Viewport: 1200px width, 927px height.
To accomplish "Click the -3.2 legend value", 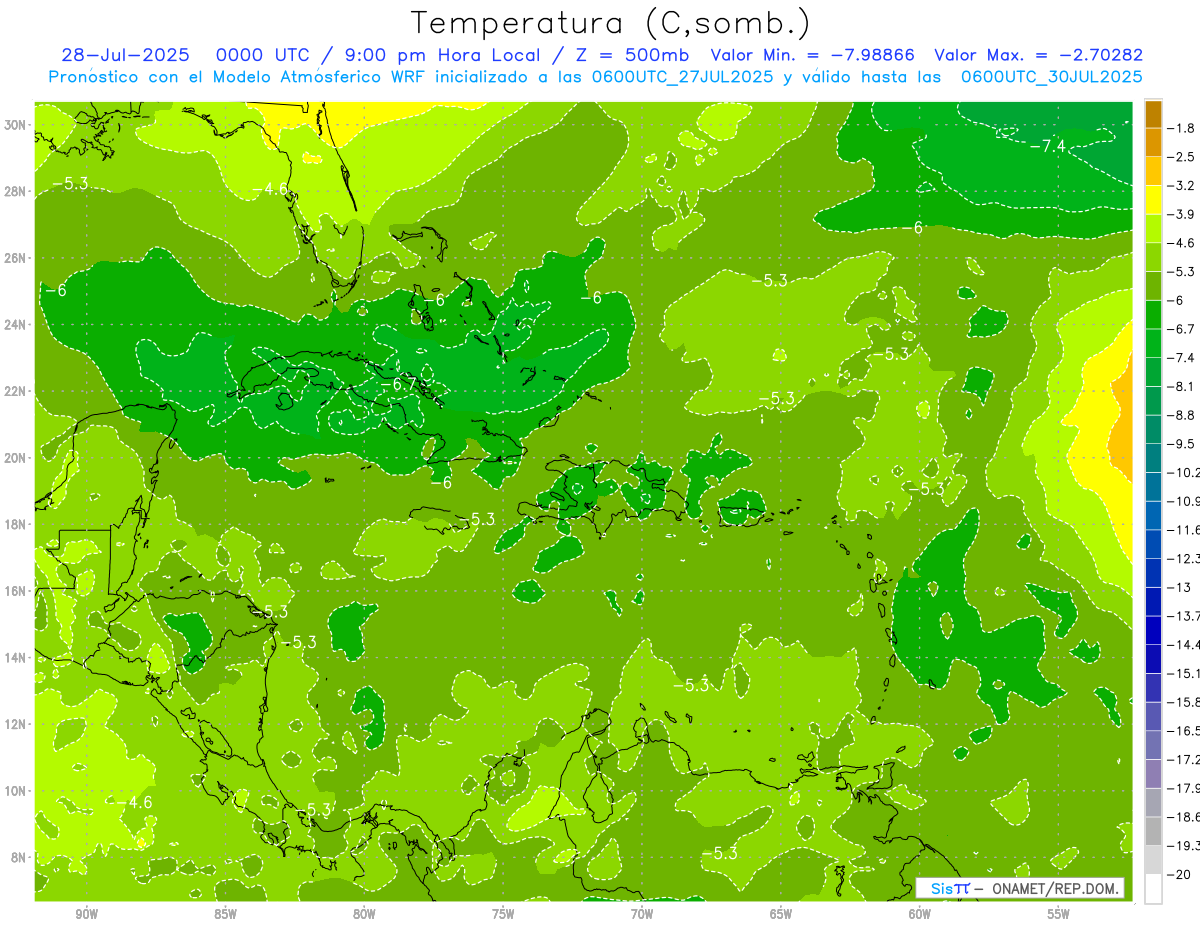I will tap(1182, 186).
